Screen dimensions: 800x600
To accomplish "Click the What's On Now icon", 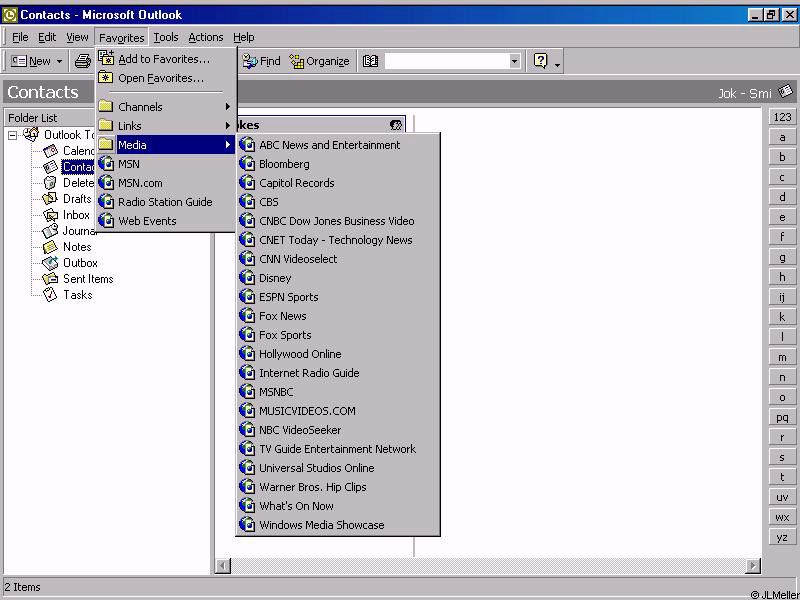I will click(247, 506).
